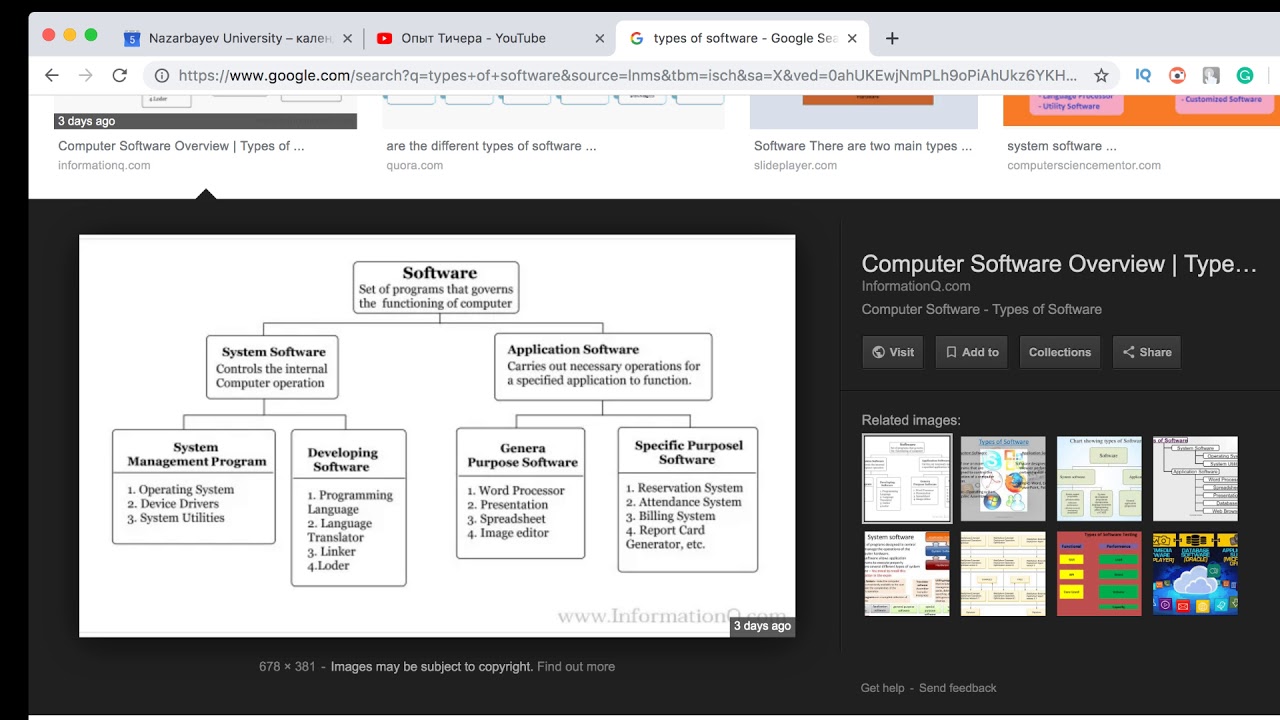
Task: Open related green chart of software types
Action: coord(1099,479)
